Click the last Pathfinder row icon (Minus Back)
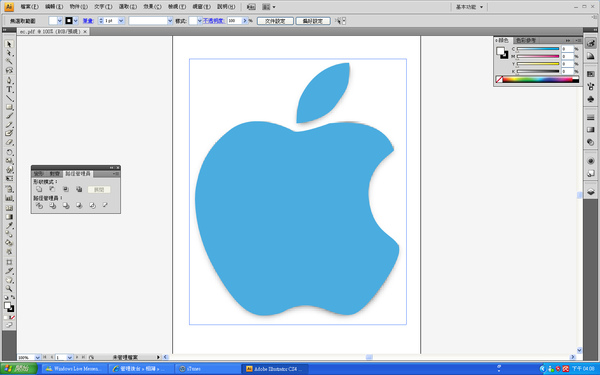Image resolution: width=600 pixels, height=375 pixels. point(105,205)
